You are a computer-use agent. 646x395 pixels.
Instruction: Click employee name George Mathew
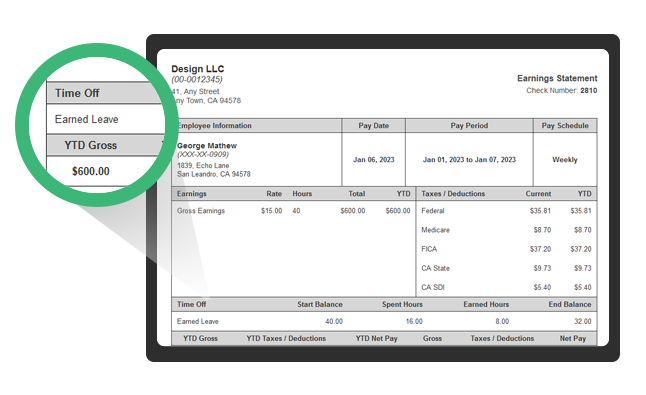pyautogui.click(x=207, y=146)
